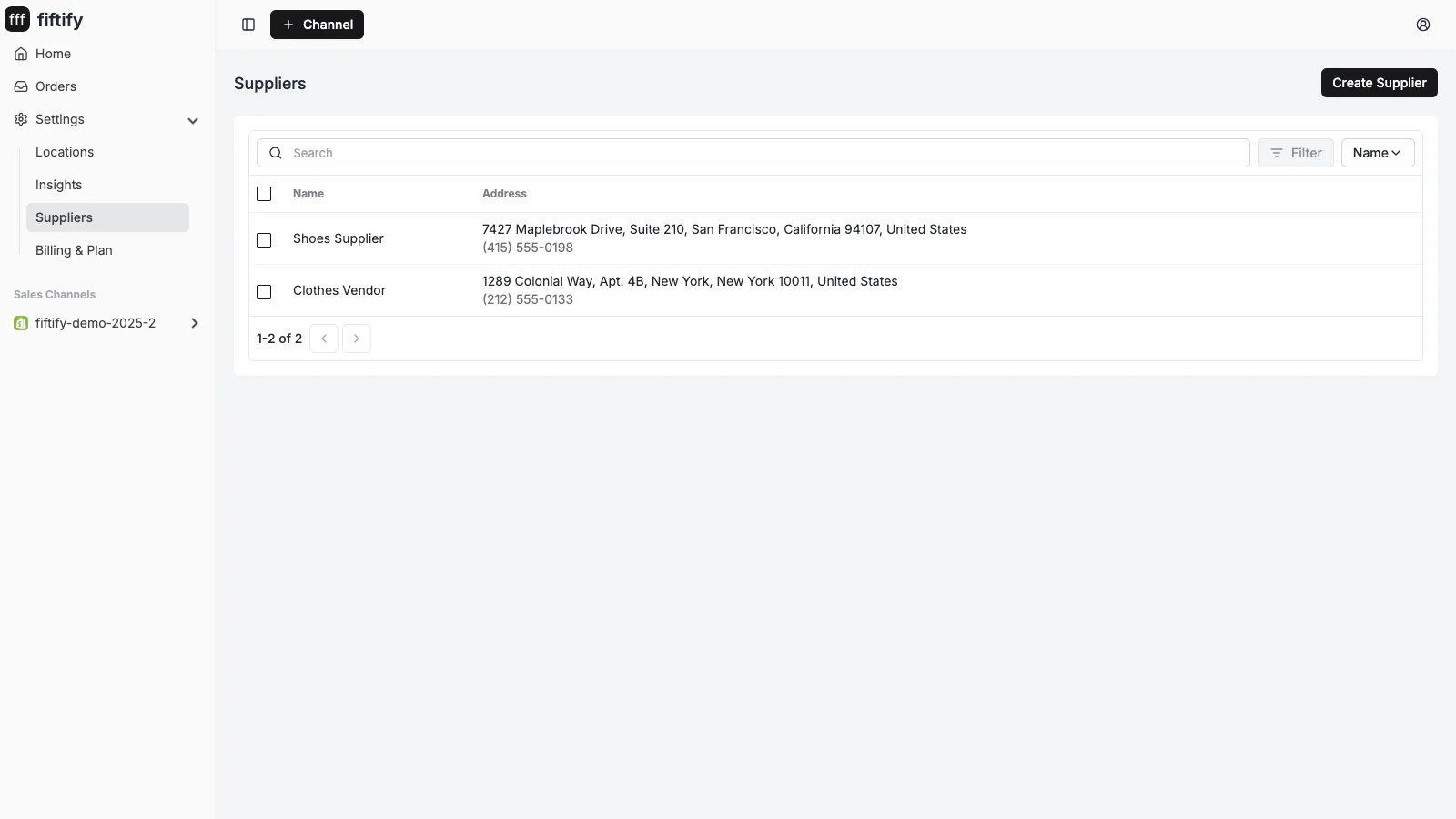Go to next page of suppliers

(357, 339)
